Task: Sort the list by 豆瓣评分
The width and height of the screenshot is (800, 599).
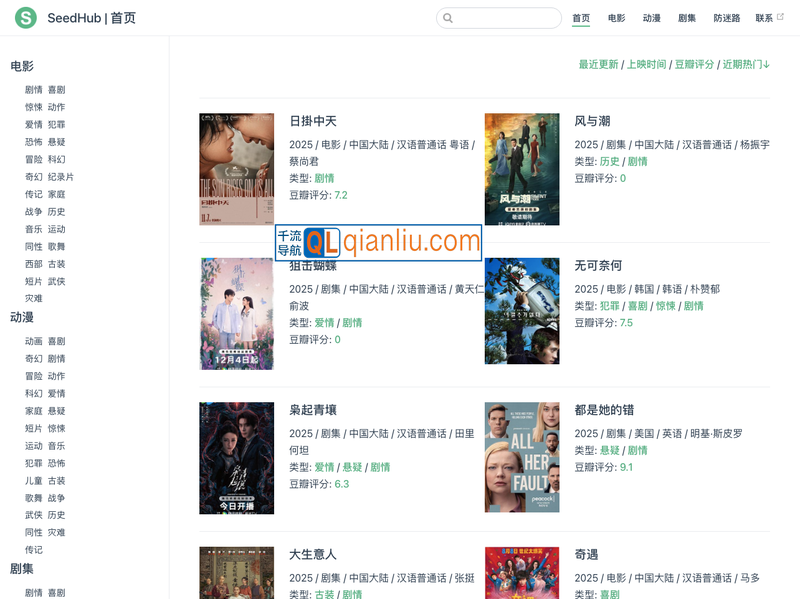Action: point(694,64)
